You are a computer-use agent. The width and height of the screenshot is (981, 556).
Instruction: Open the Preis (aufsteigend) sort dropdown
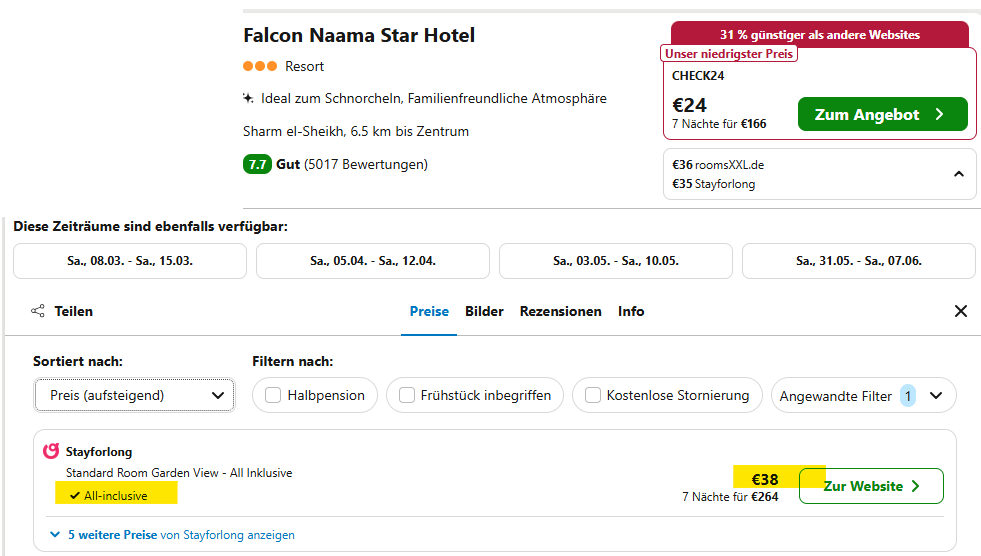pyautogui.click(x=135, y=395)
